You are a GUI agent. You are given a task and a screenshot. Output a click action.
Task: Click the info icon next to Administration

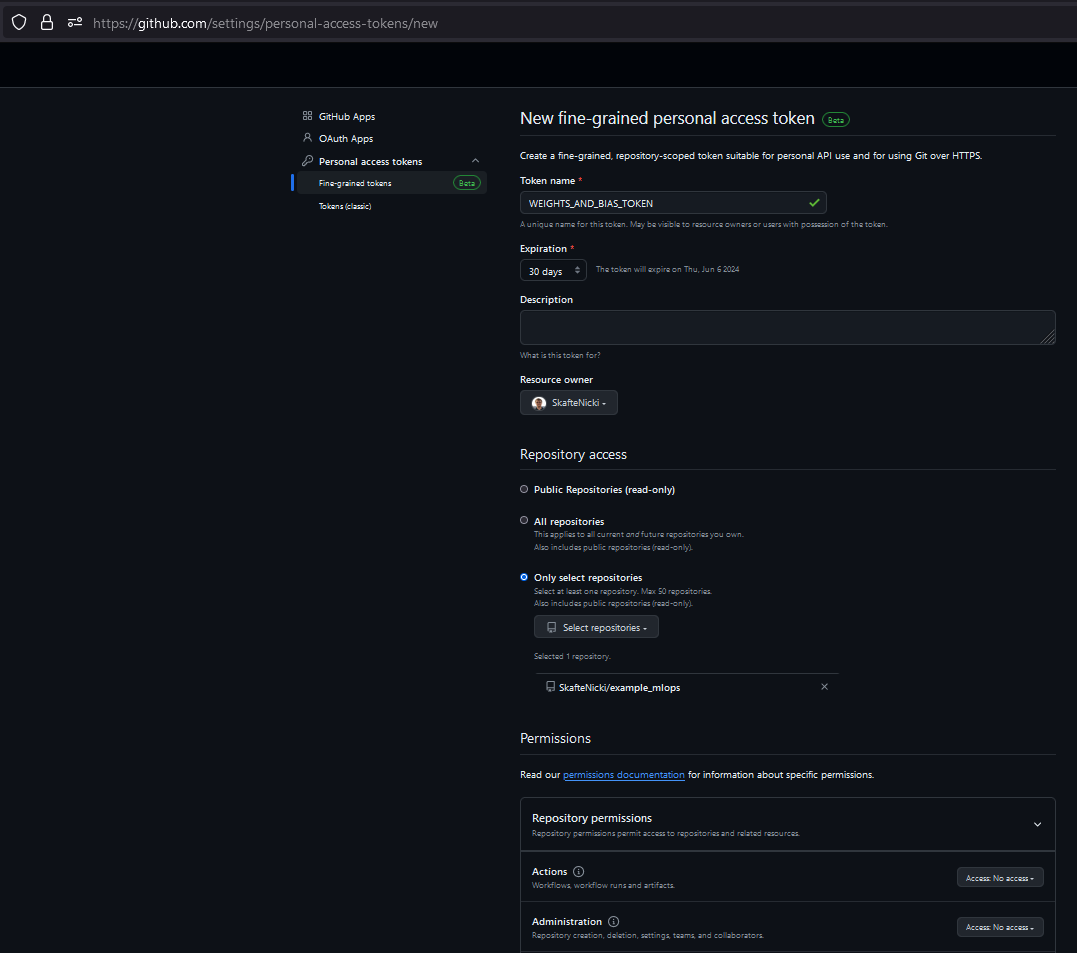click(x=613, y=921)
